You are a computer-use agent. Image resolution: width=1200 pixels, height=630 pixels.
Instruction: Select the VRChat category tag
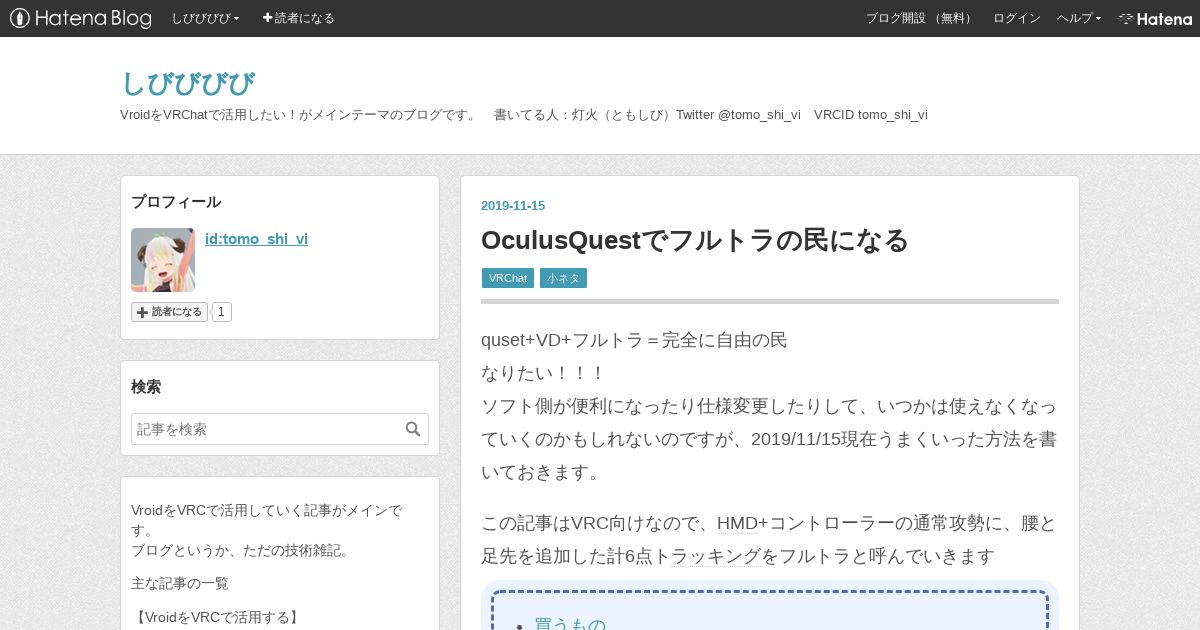point(508,278)
